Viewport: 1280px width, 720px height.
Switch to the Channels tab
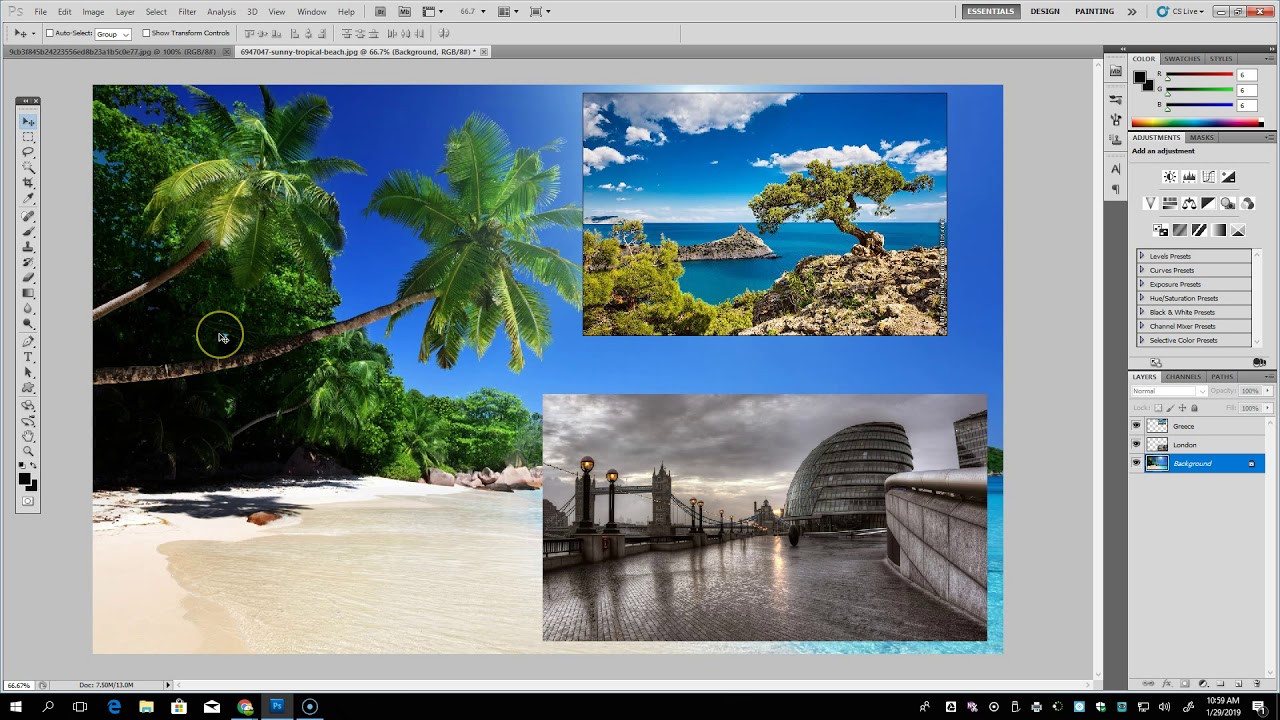(x=1183, y=377)
